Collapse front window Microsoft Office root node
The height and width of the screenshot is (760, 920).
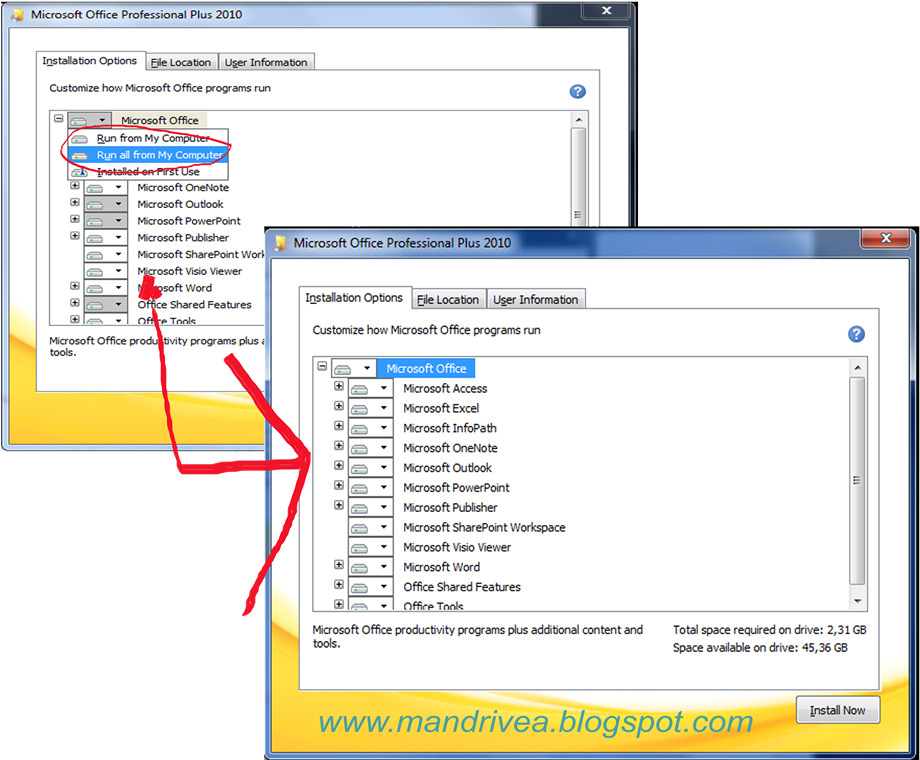[x=322, y=366]
